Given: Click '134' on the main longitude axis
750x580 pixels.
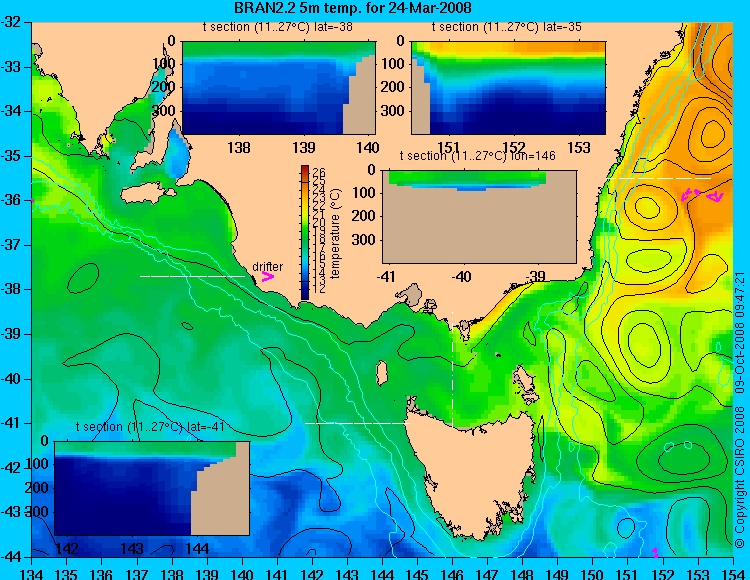Looking at the screenshot, I should tap(32, 574).
